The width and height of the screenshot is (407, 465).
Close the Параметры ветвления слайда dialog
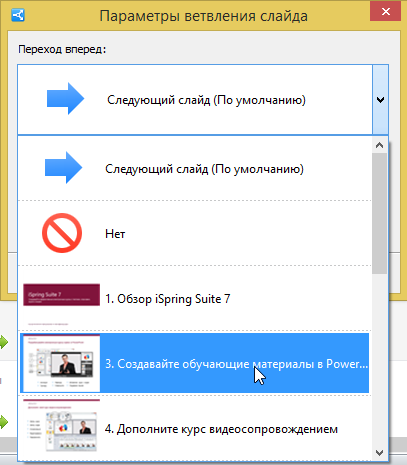(386, 12)
